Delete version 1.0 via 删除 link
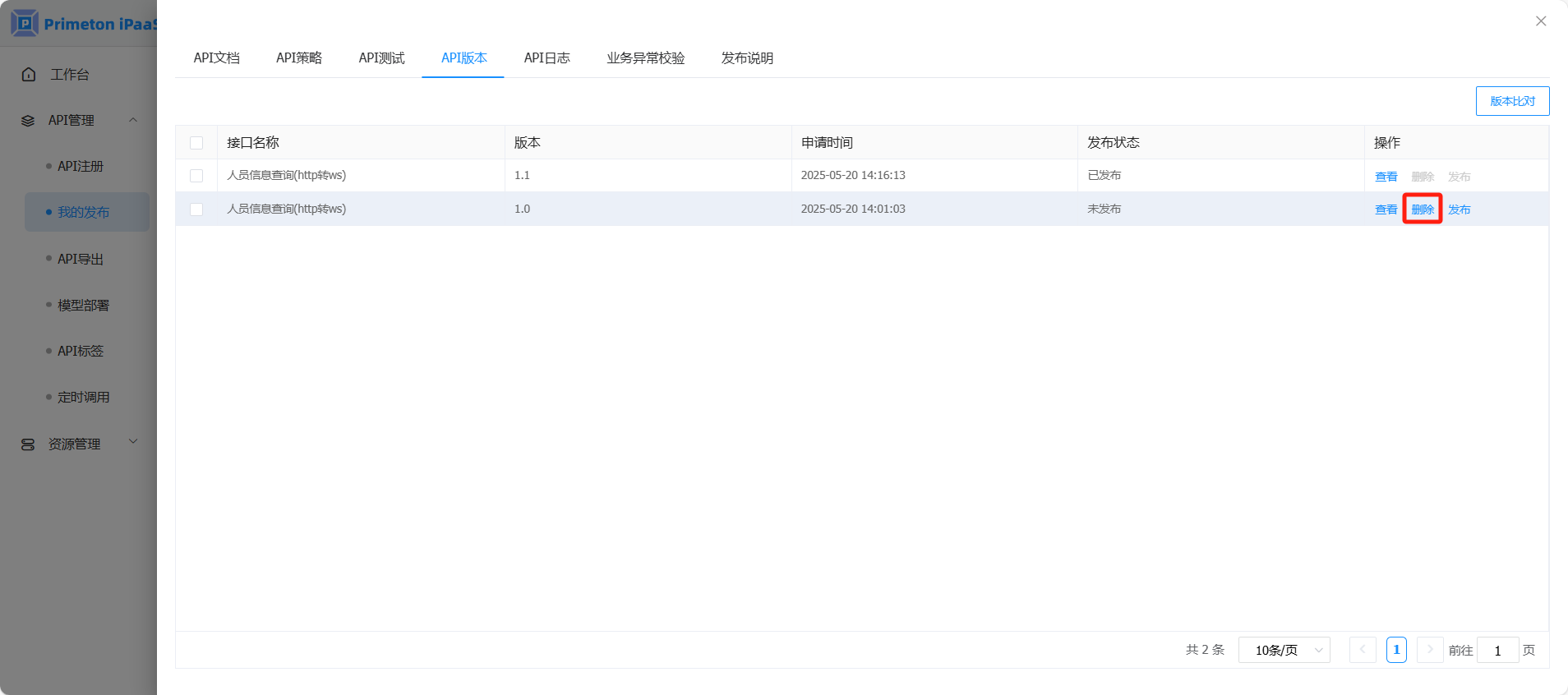 tap(1423, 209)
